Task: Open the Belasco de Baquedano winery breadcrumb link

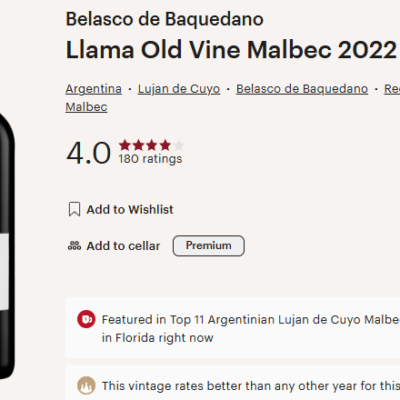Action: point(302,89)
